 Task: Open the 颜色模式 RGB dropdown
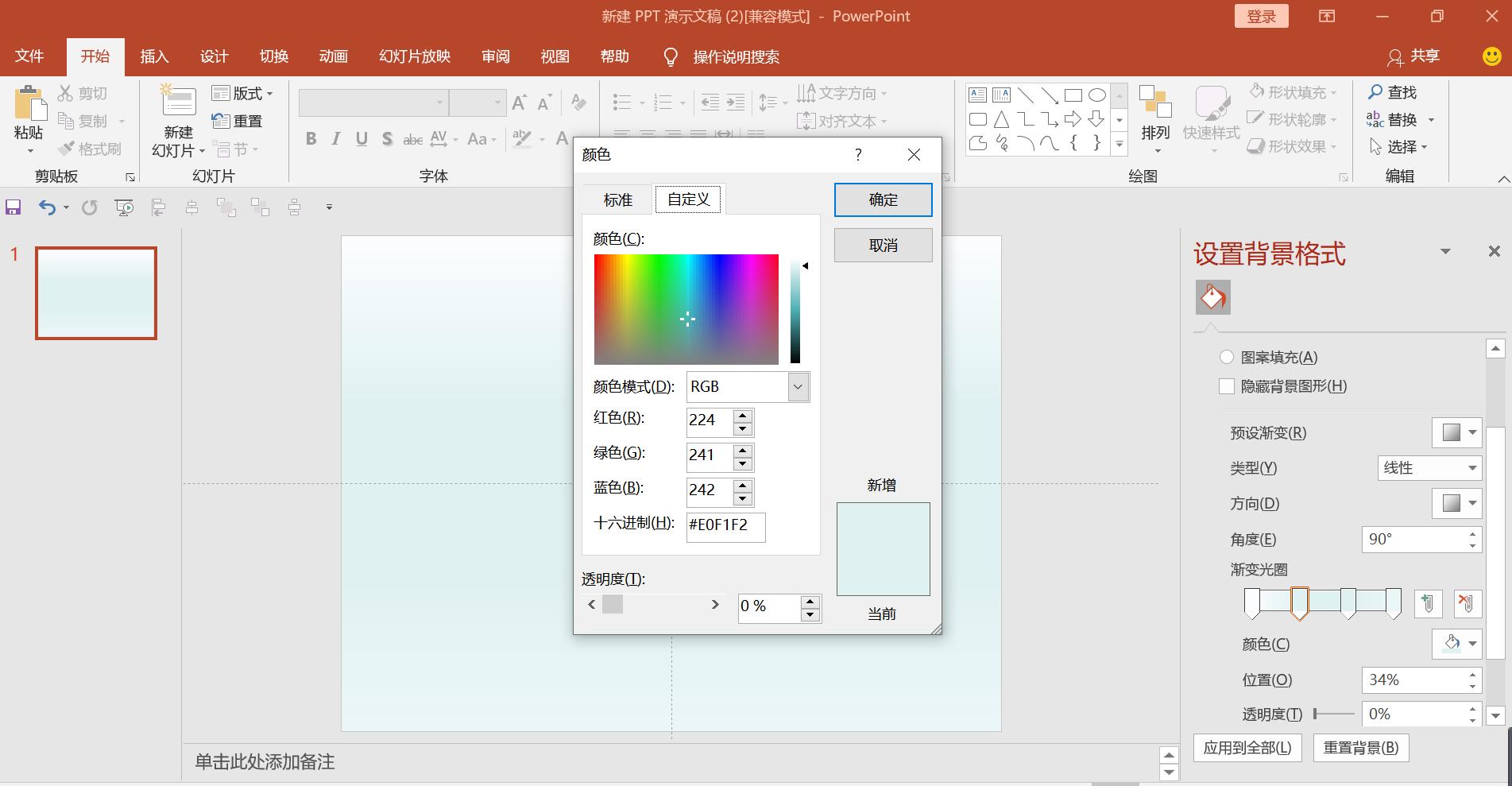(797, 386)
